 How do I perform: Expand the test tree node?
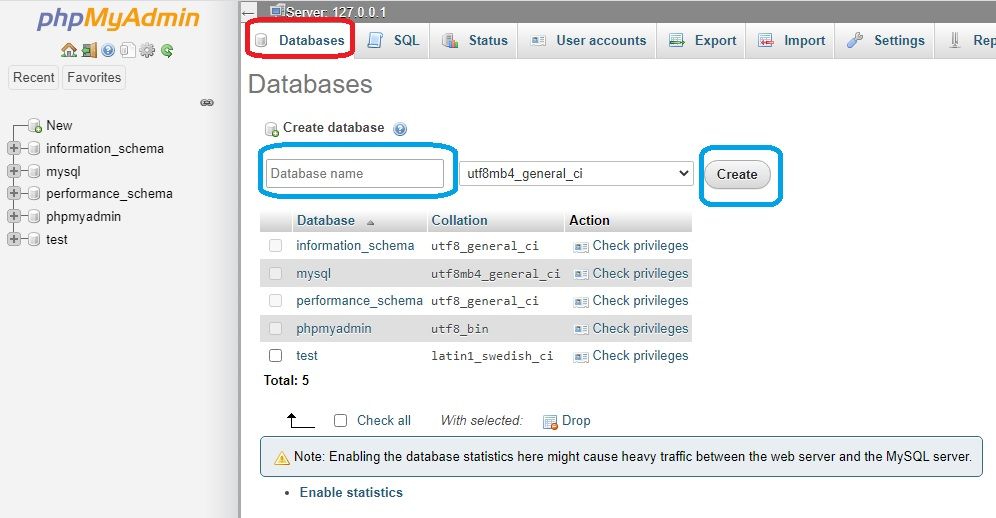[x=13, y=239]
